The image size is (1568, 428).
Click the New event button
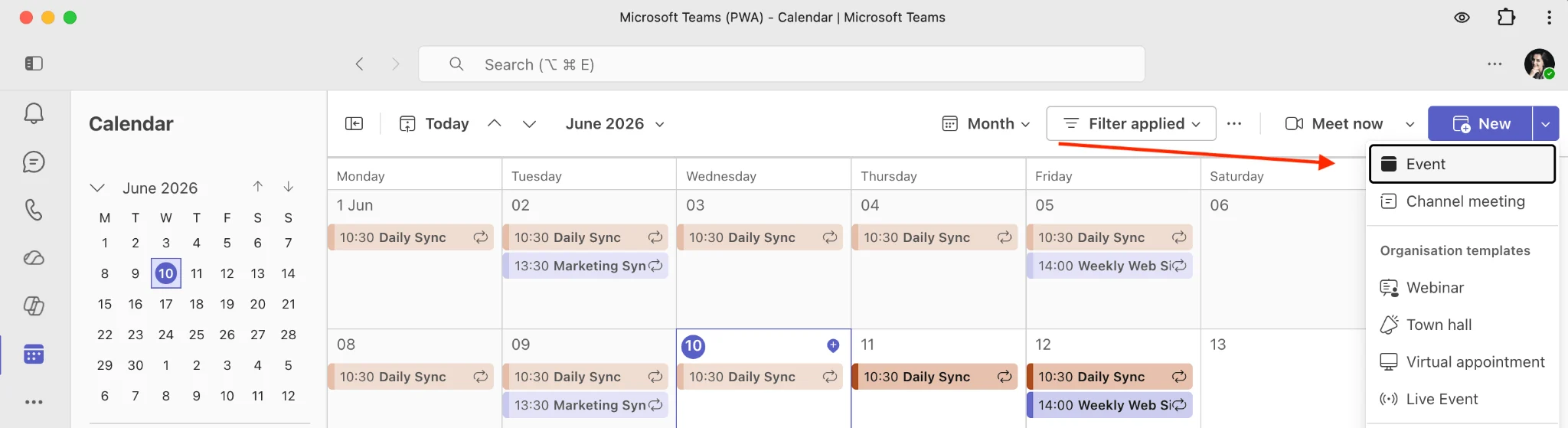click(x=1480, y=123)
